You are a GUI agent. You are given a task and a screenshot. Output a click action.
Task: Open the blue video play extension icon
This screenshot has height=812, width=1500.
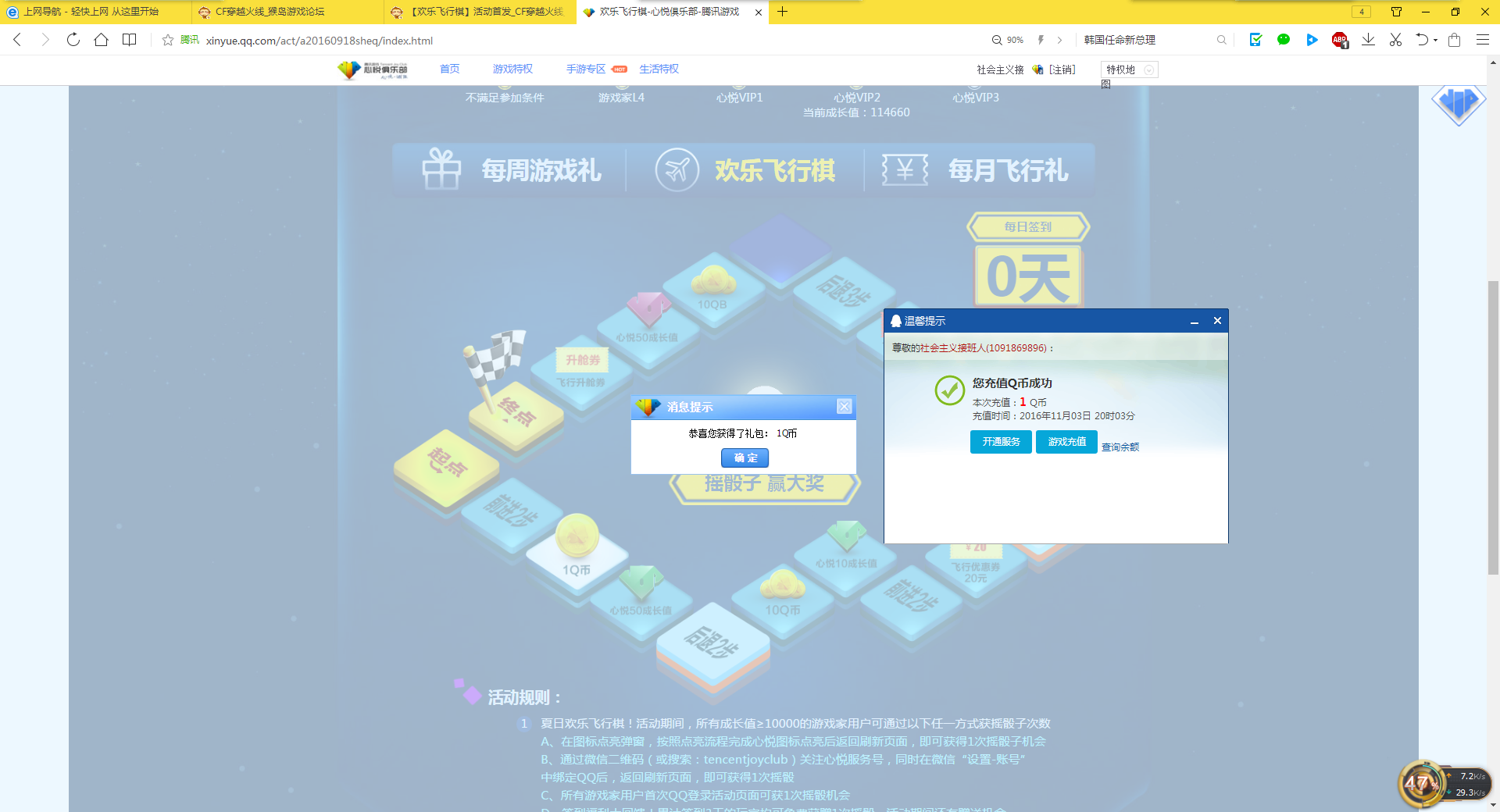pos(1312,40)
